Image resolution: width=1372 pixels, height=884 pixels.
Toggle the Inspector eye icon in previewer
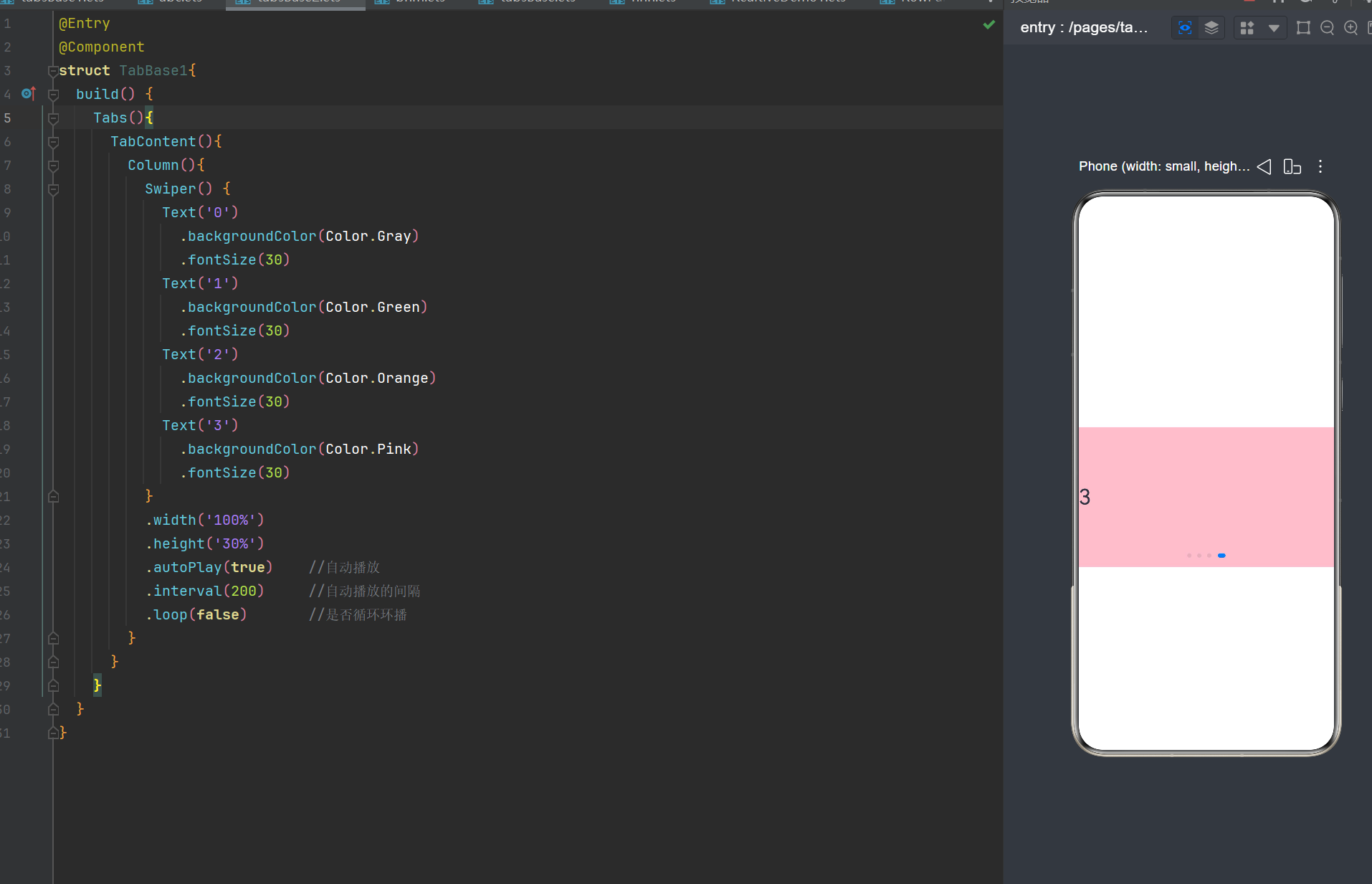1185,28
